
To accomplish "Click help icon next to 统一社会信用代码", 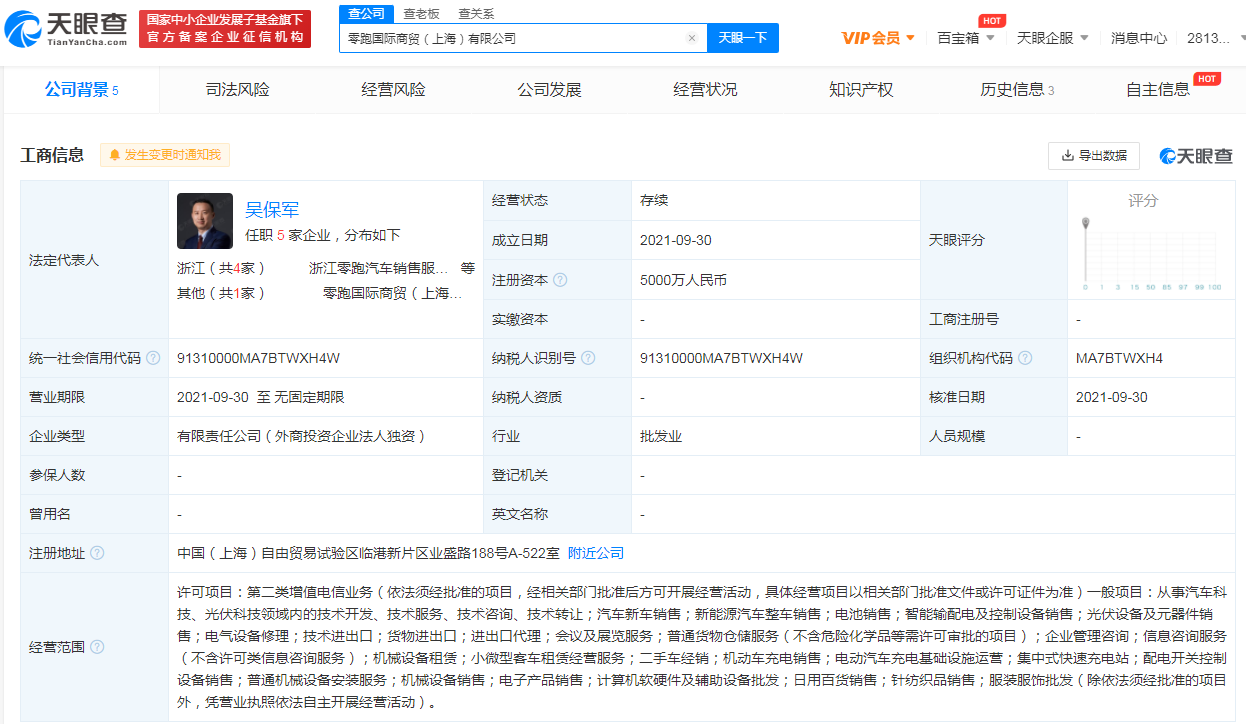I will (153, 358).
